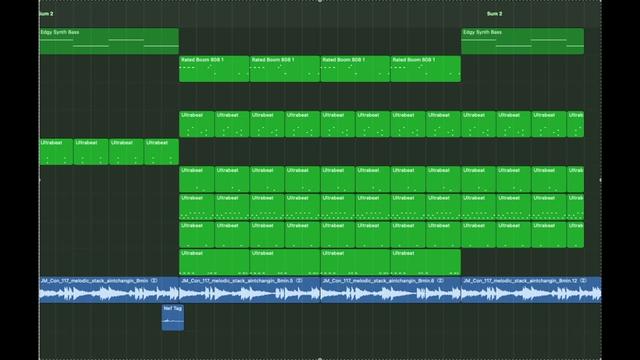Select the first Rated Boom 808 1 region
The height and width of the screenshot is (360, 640).
click(214, 69)
